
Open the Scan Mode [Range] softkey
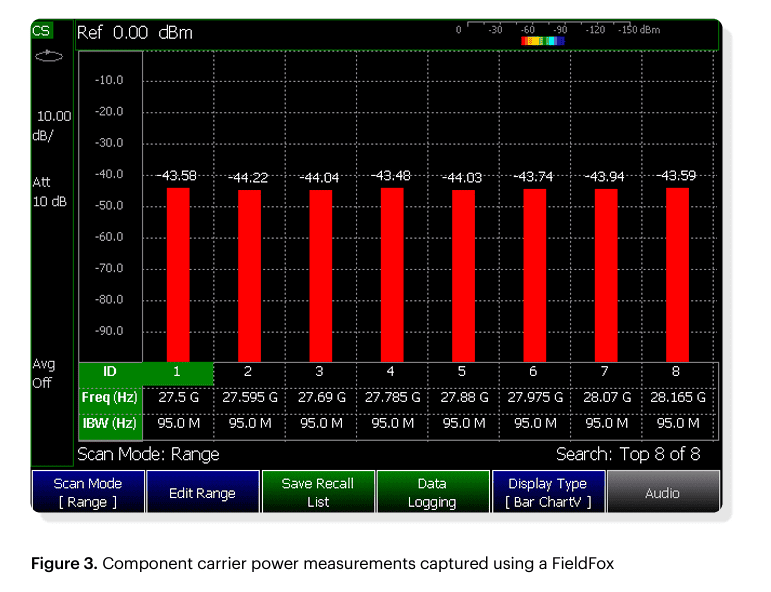(x=88, y=492)
